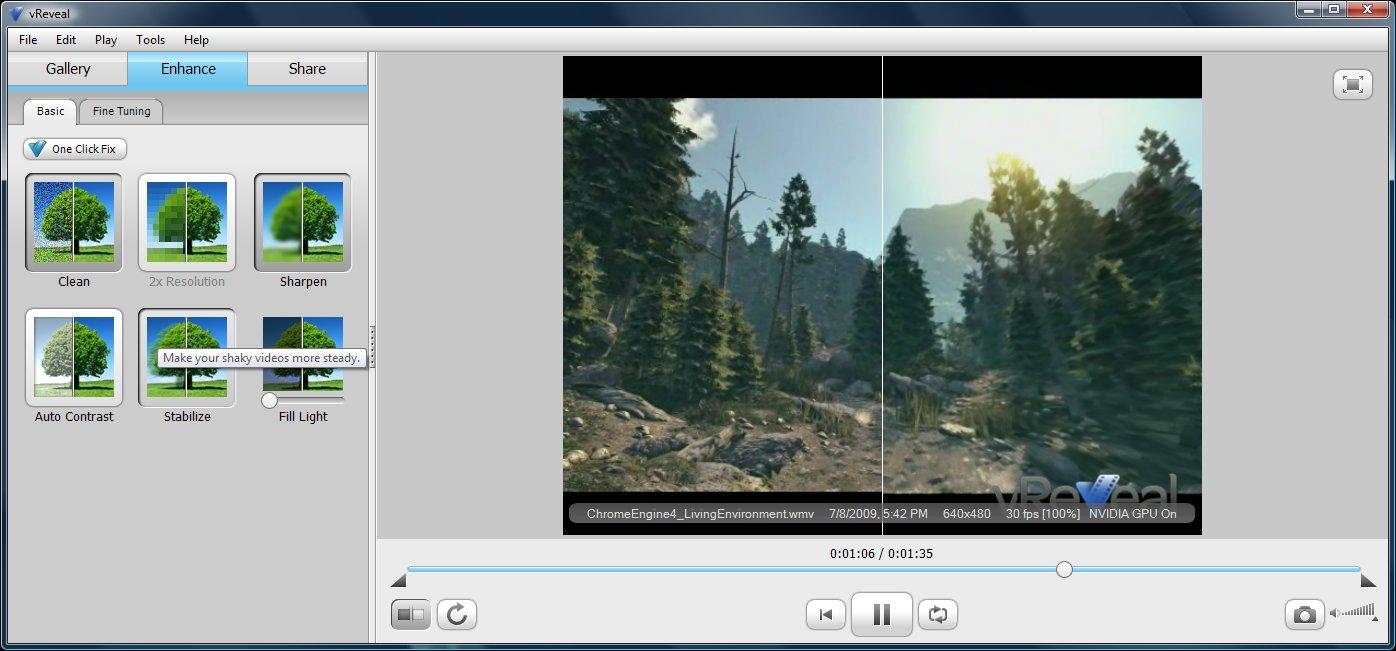Mute audio with the speaker icon
Viewport: 1396px width, 651px height.
coord(1334,613)
